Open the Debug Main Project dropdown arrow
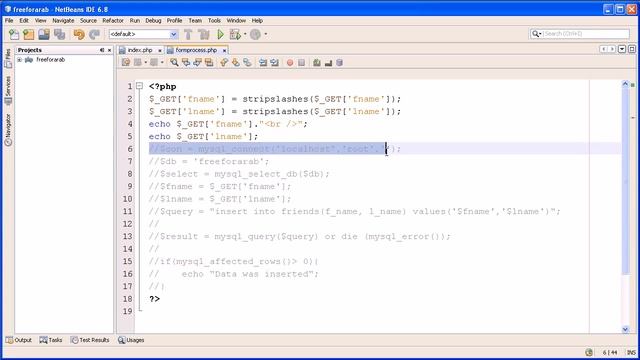This screenshot has height=360, width=640. pos(245,34)
